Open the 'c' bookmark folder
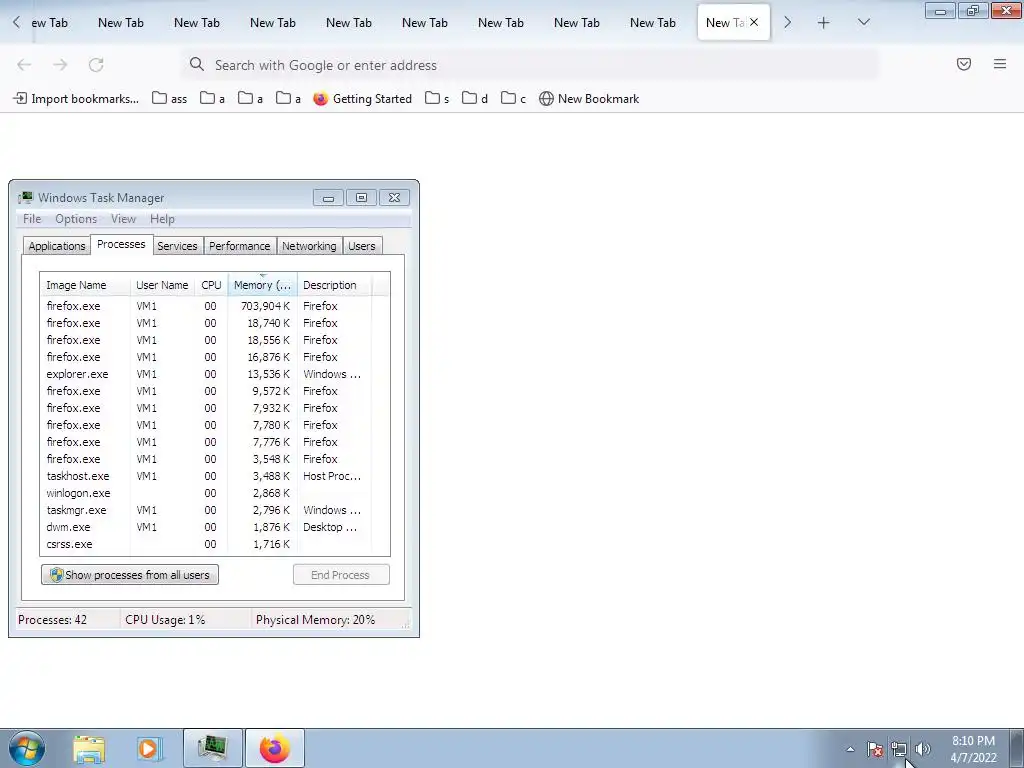The image size is (1024, 768). tap(513, 99)
